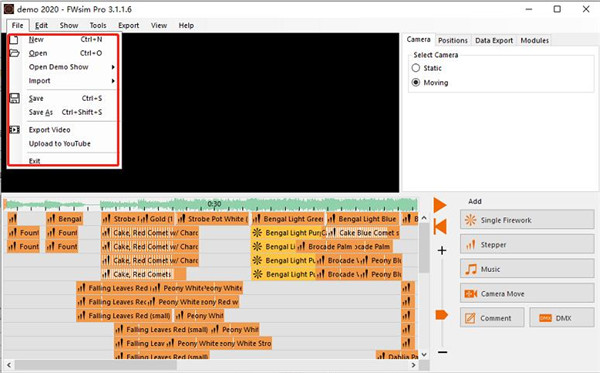The width and height of the screenshot is (600, 373).
Task: Open the Show menu
Action: [x=69, y=25]
